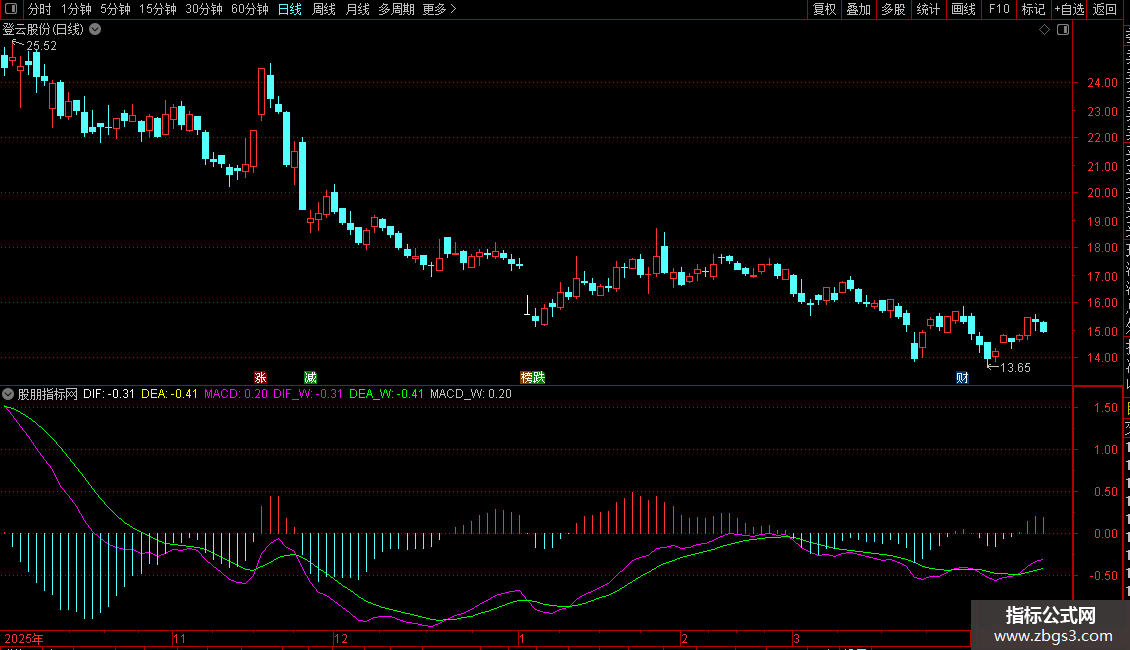Click the DIF: -0.31 value label
Image resolution: width=1130 pixels, height=650 pixels.
coord(109,394)
